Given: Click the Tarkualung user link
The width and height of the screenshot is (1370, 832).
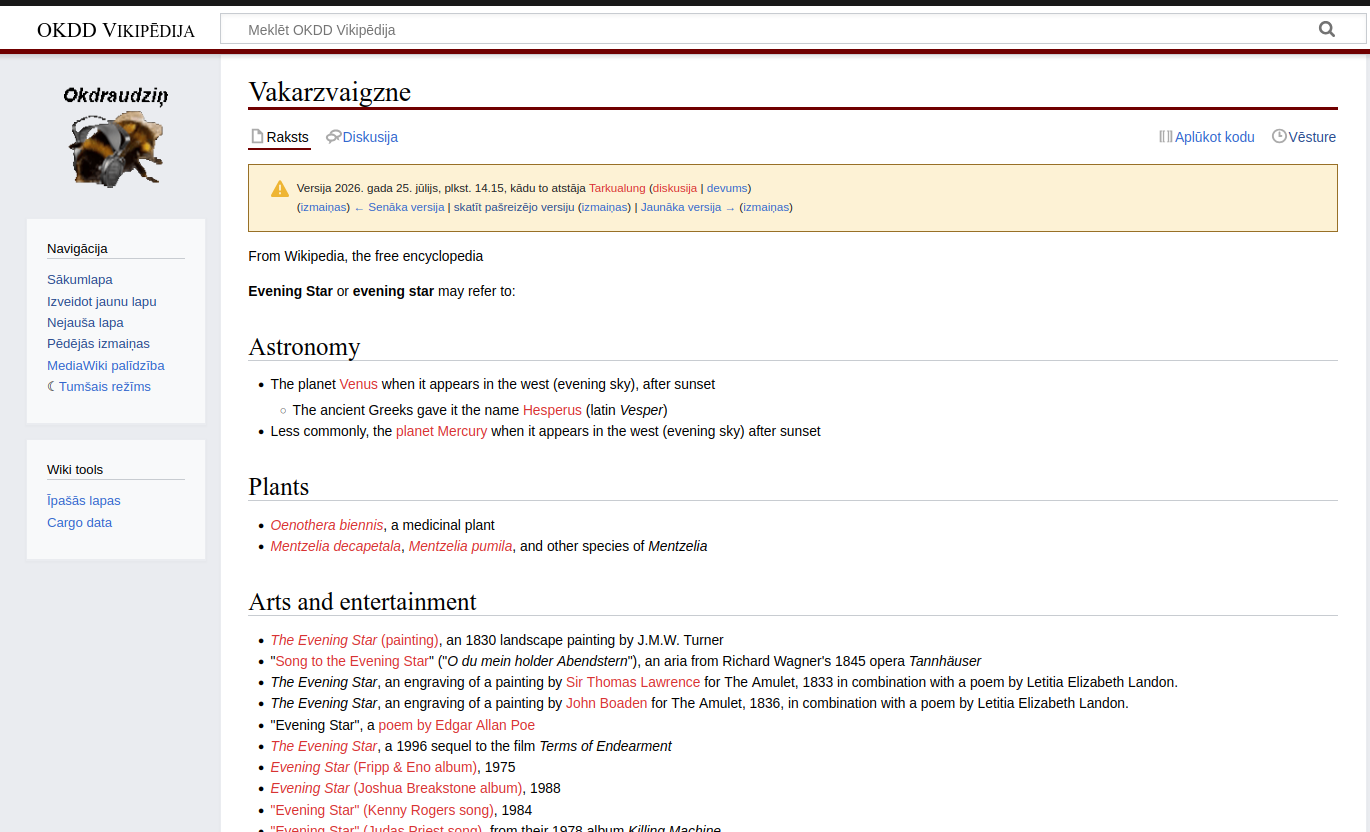Looking at the screenshot, I should 617,188.
